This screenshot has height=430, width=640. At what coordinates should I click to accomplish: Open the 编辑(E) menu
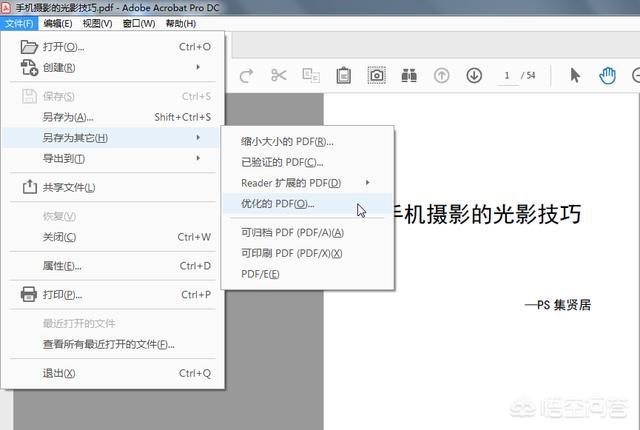[58, 24]
